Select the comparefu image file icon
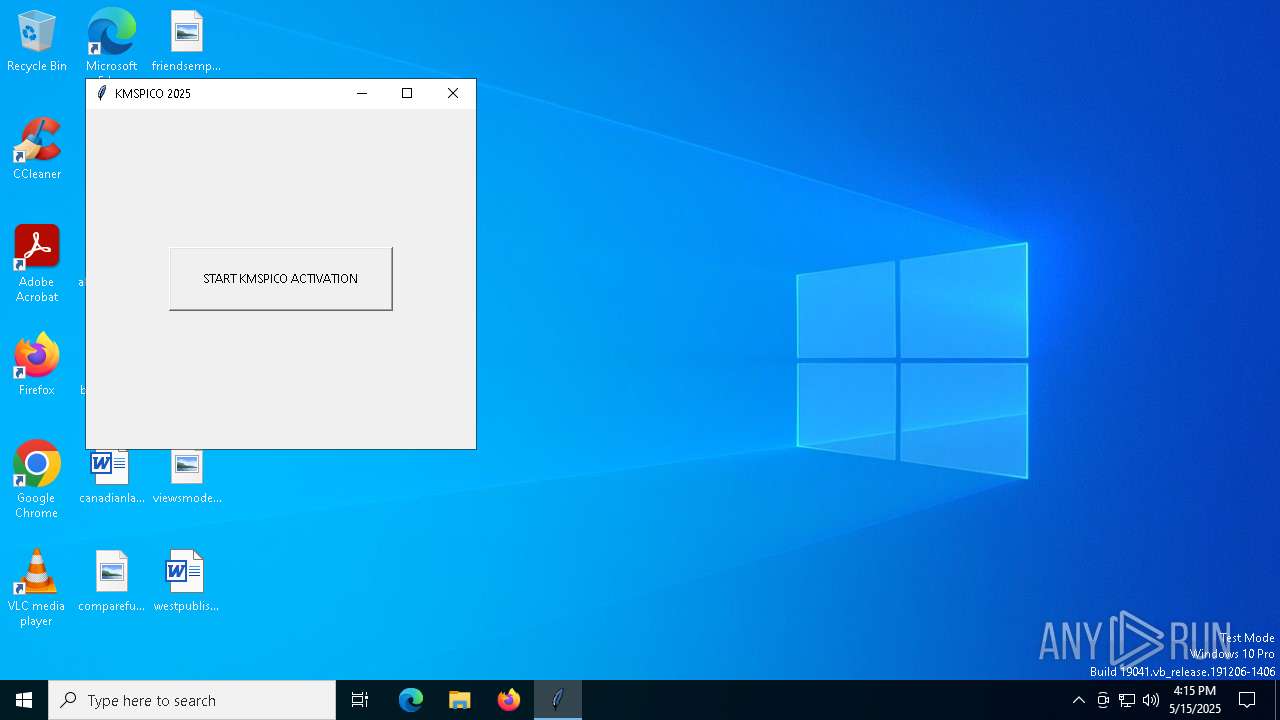 point(111,582)
